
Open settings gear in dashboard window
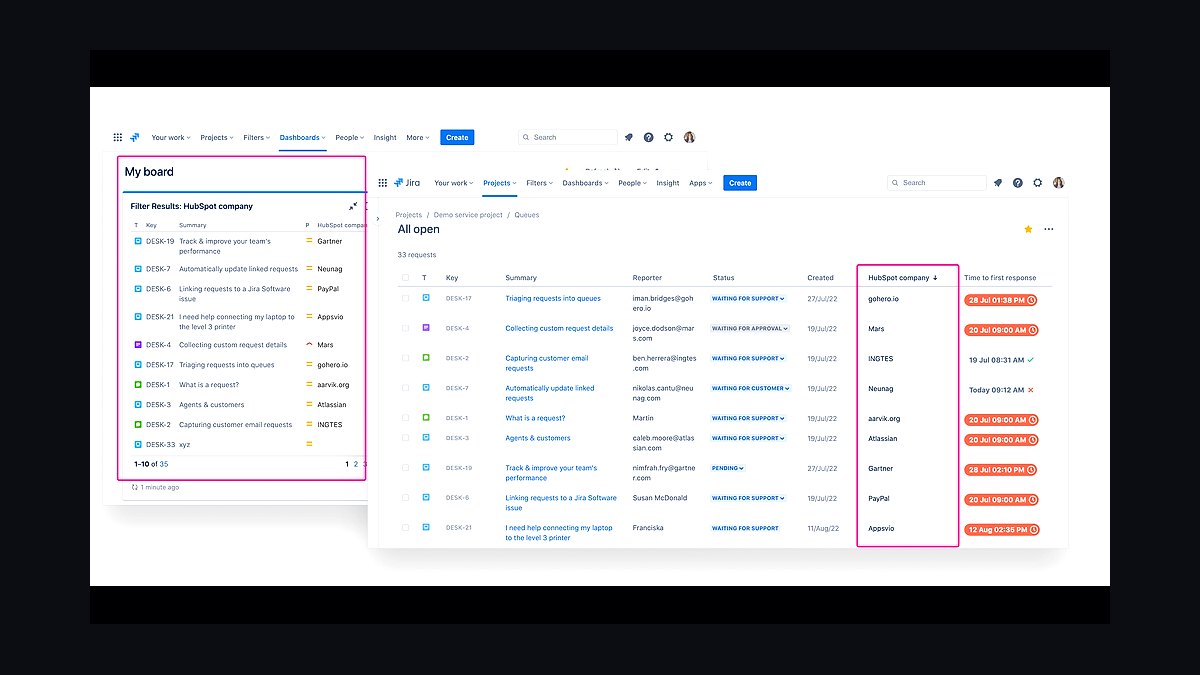tap(669, 137)
